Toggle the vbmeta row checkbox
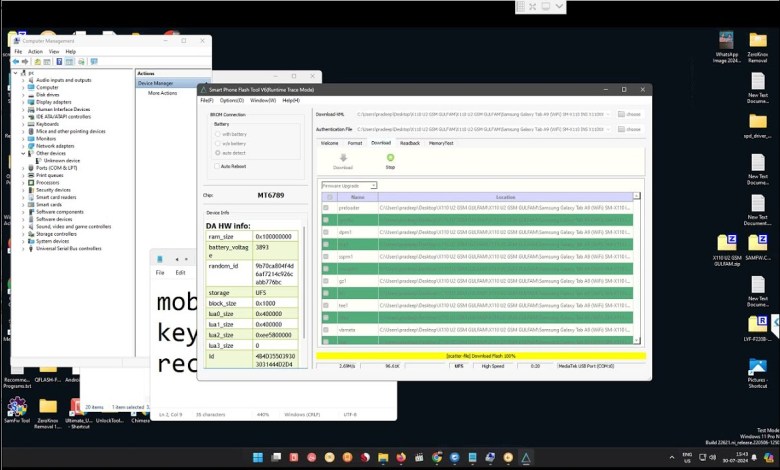Viewport: 780px width, 470px height. point(326,329)
